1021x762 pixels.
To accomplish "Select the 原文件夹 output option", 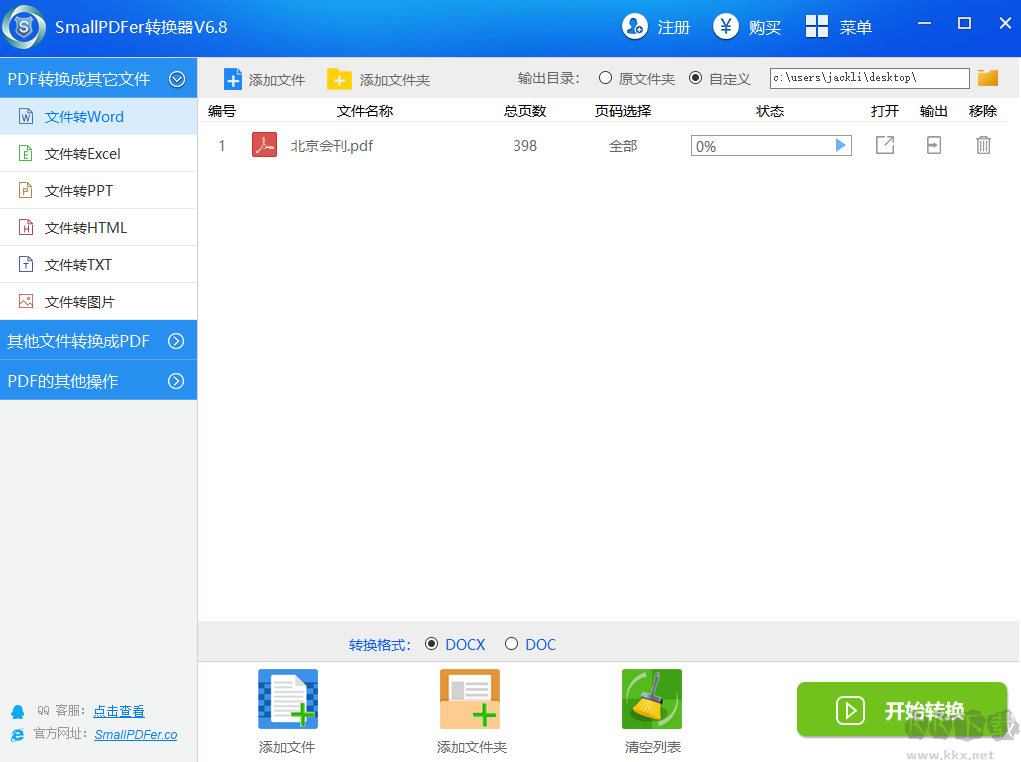I will point(604,77).
